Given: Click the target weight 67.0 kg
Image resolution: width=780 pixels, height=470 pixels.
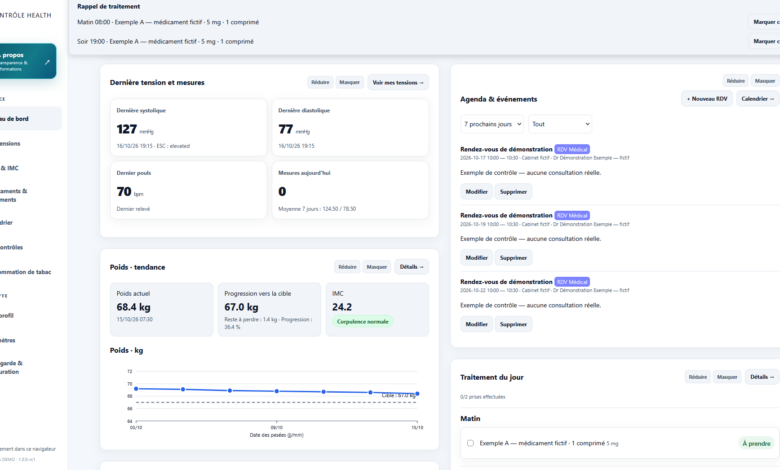Looking at the screenshot, I should [241, 307].
